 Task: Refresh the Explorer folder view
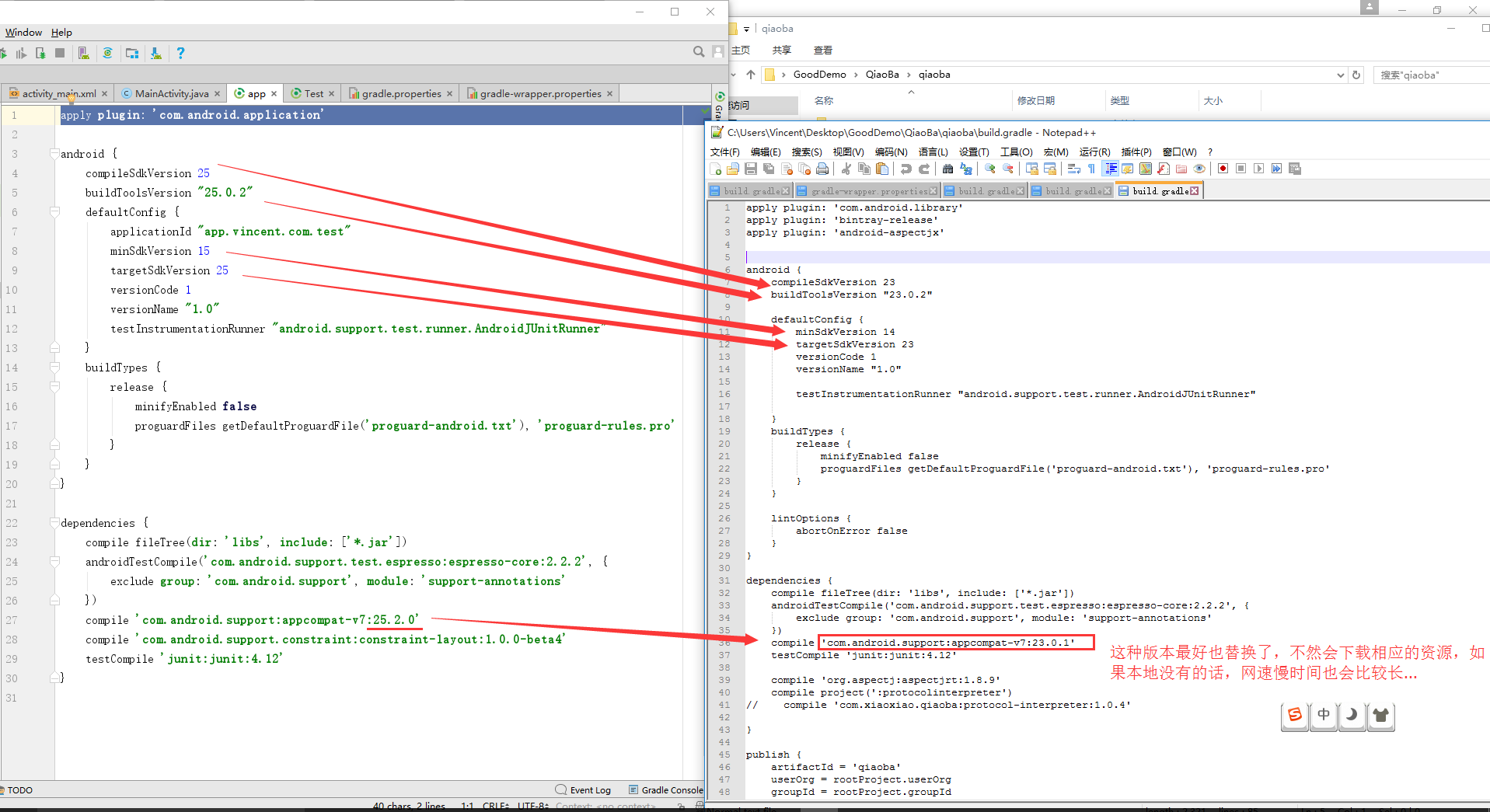click(x=1356, y=75)
